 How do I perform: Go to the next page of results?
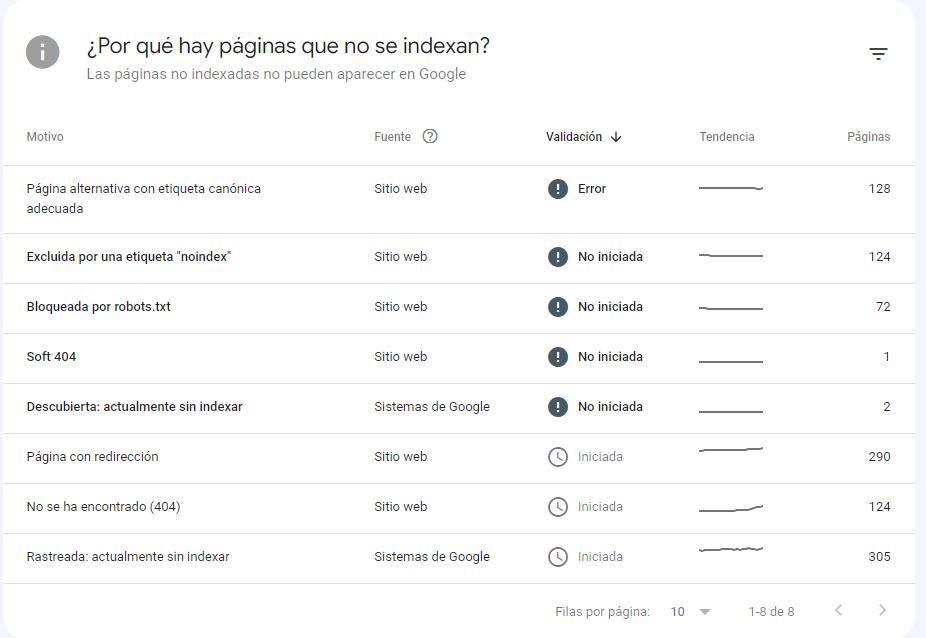(882, 610)
